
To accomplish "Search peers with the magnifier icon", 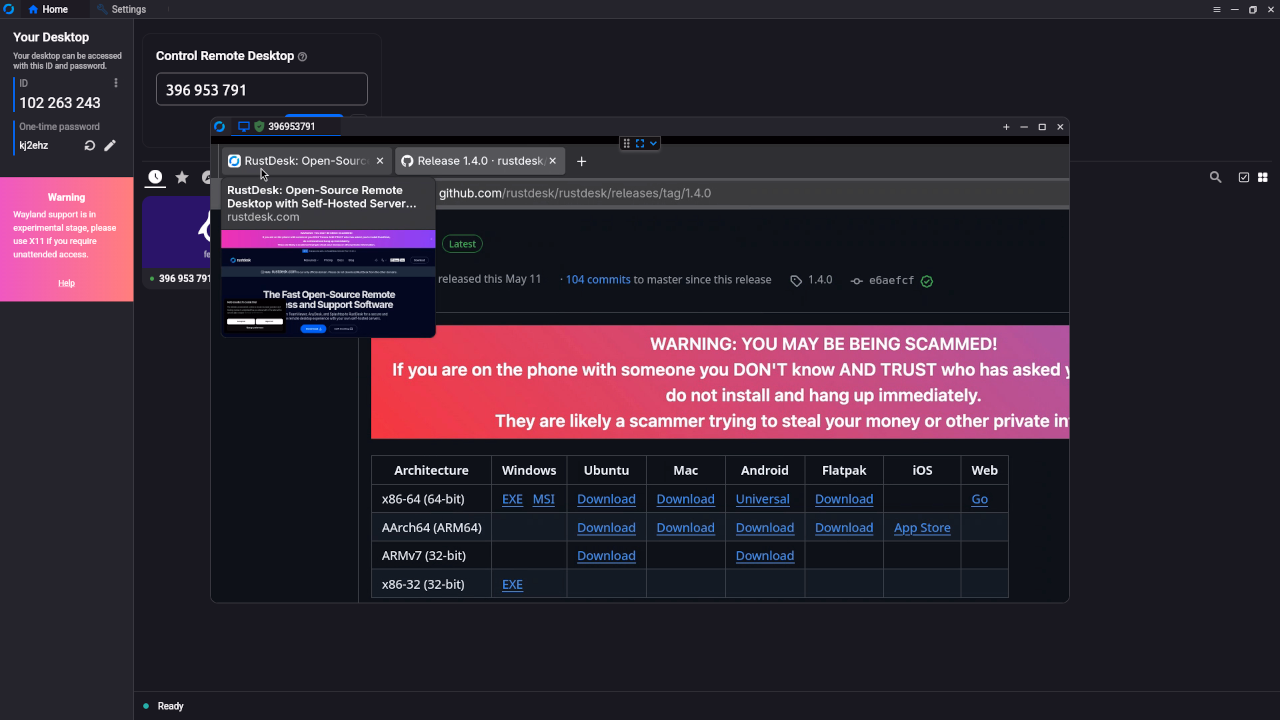I will pyautogui.click(x=1216, y=177).
